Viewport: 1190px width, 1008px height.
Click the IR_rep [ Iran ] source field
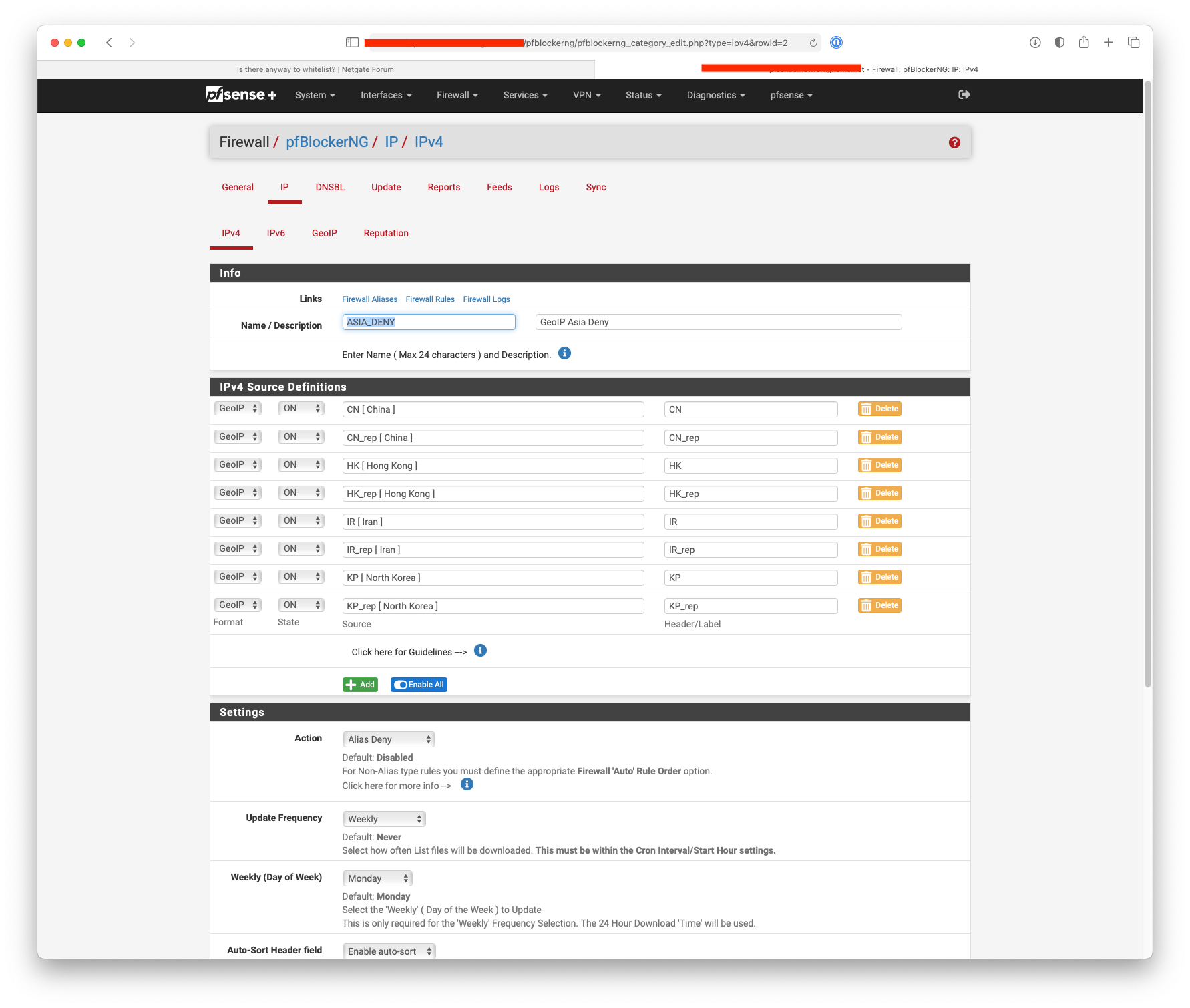493,550
